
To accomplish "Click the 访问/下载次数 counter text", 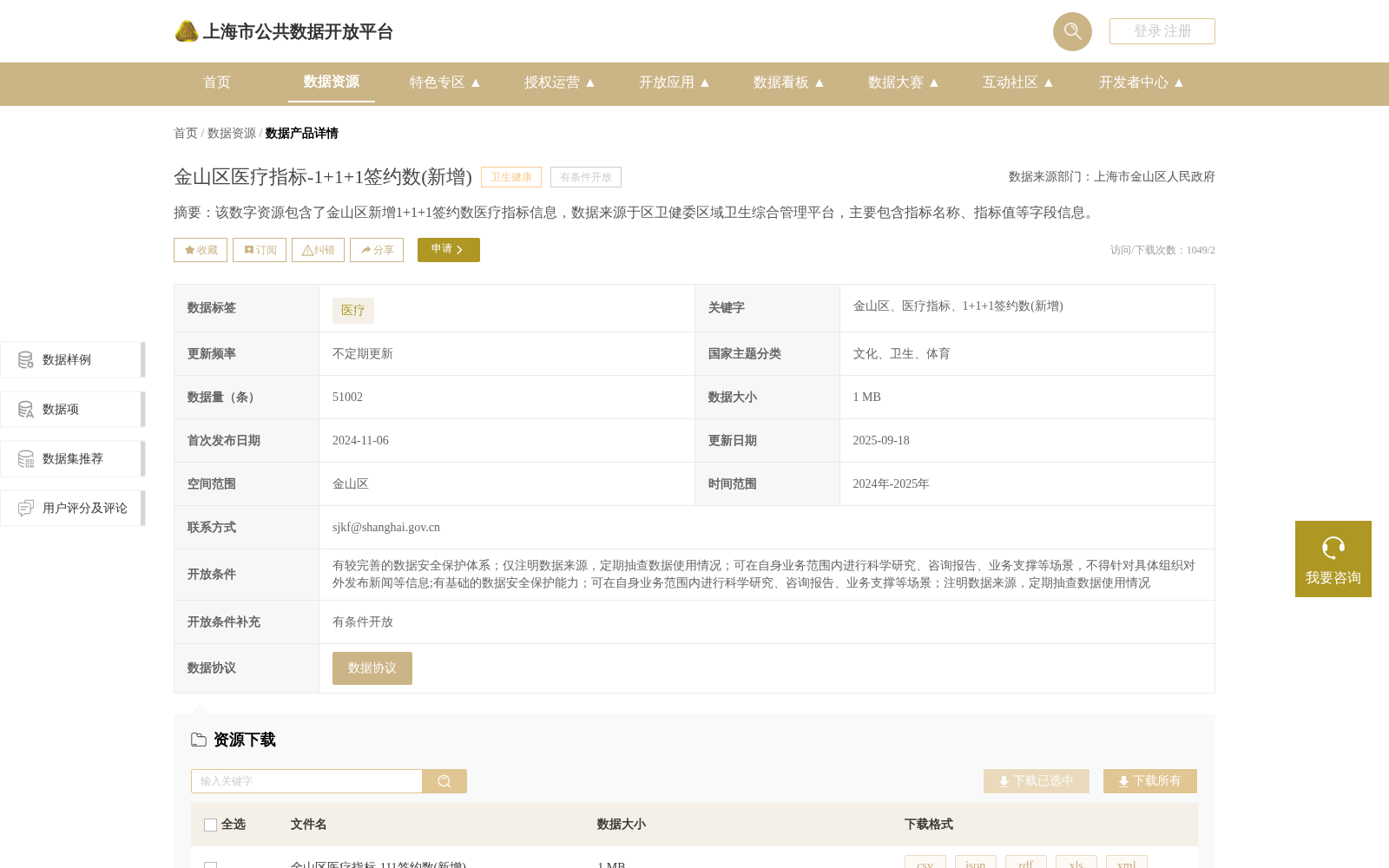I will pos(1162,250).
